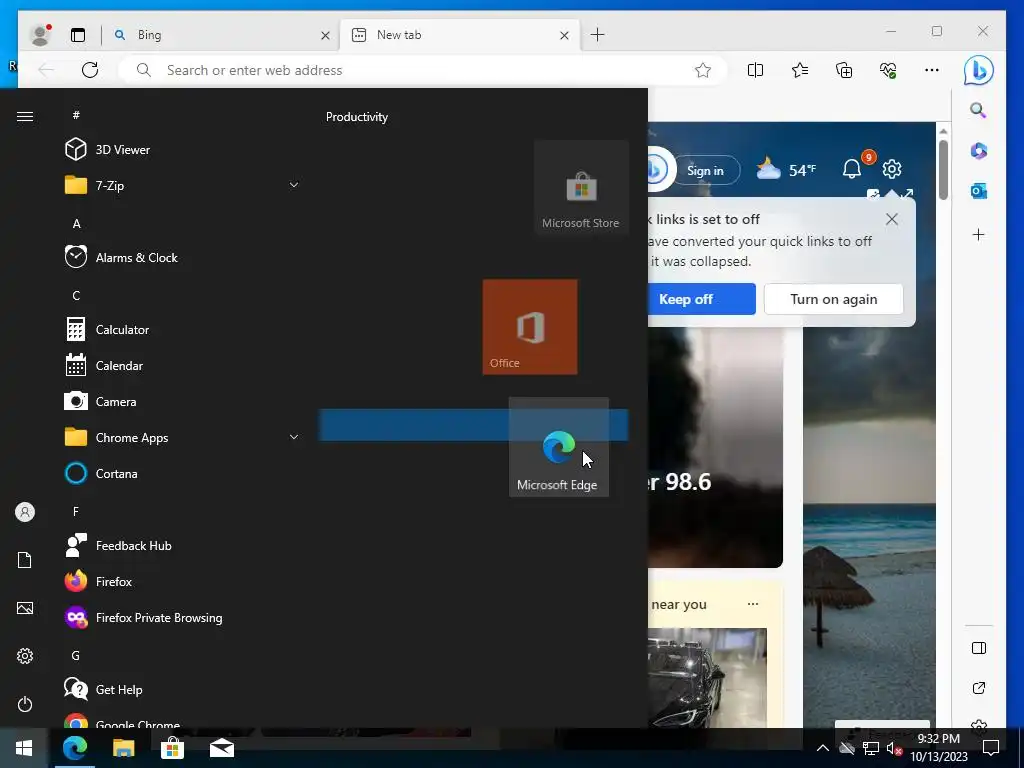Click the Power button in Start

click(x=25, y=704)
